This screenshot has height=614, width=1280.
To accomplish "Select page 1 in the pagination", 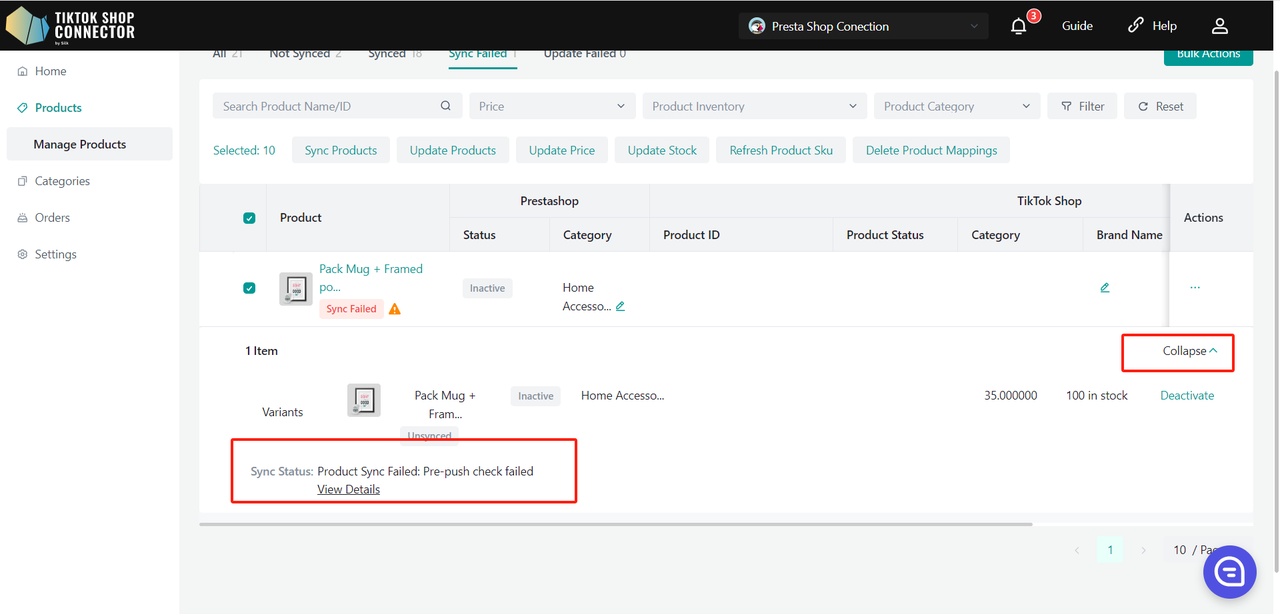I will click(1110, 550).
